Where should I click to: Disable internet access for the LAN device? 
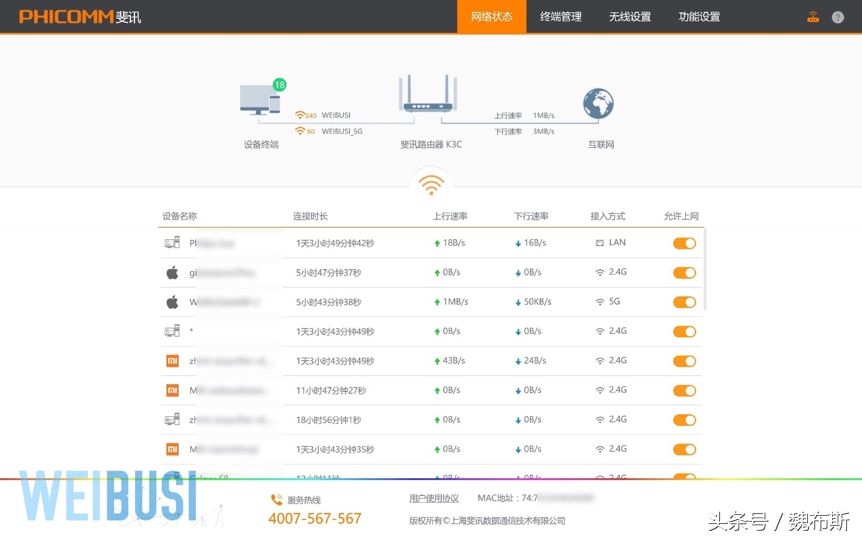684,243
